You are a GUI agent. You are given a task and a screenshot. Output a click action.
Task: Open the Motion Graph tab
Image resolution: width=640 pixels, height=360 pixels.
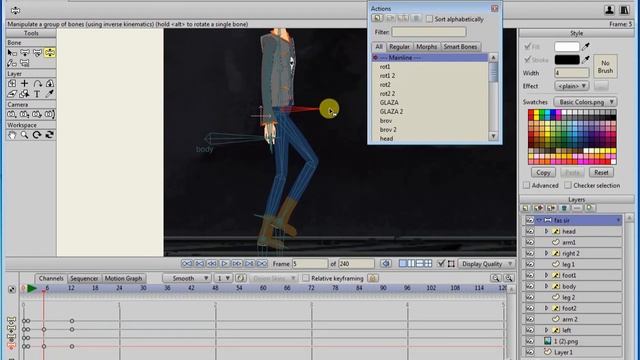pyautogui.click(x=123, y=278)
